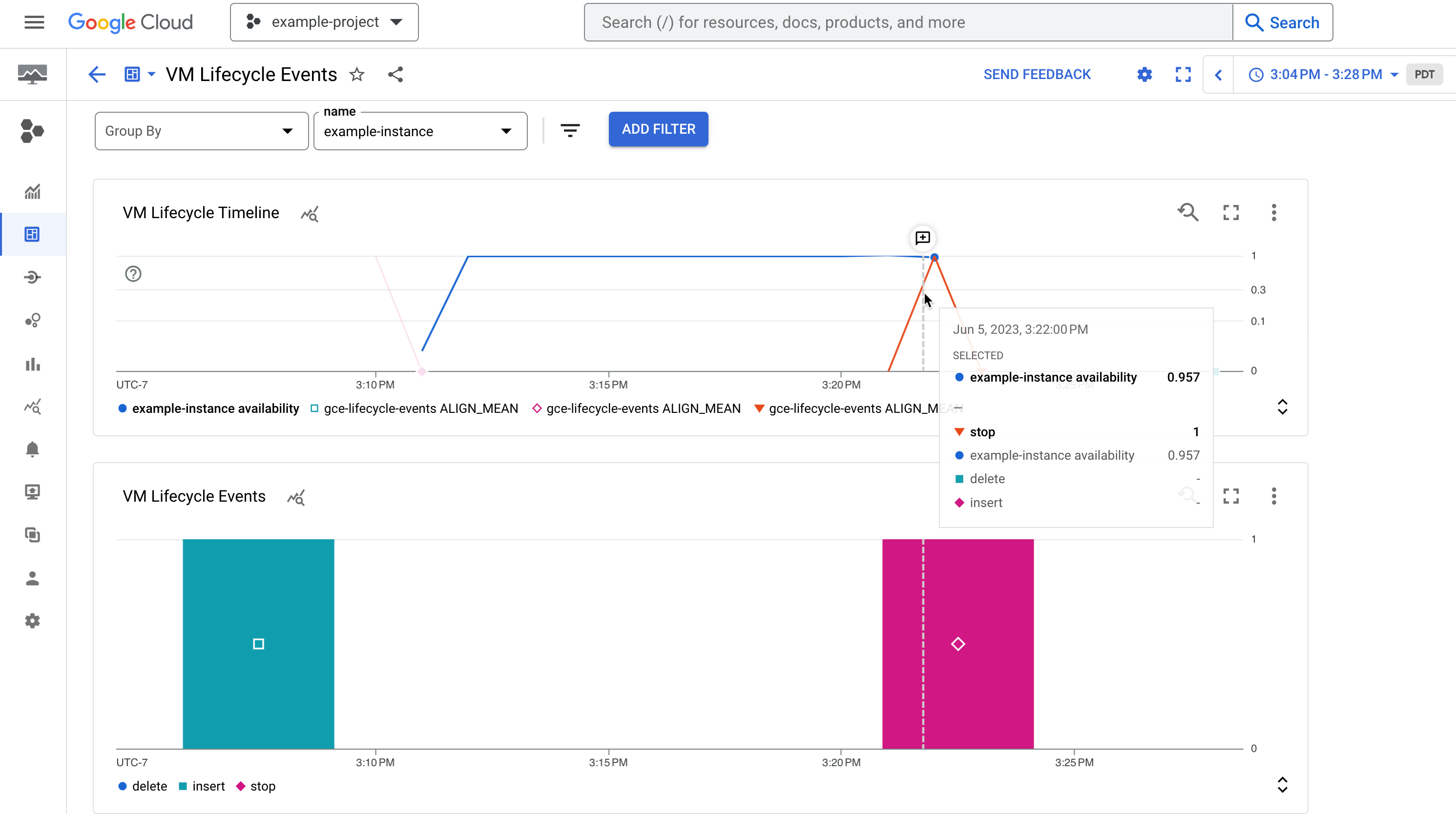The height and width of the screenshot is (814, 1456).
Task: Click the send feedback icon in top toolbar
Action: [x=1038, y=74]
